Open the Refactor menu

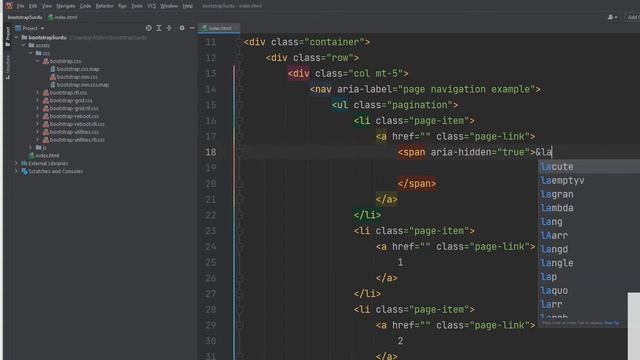coord(104,6)
